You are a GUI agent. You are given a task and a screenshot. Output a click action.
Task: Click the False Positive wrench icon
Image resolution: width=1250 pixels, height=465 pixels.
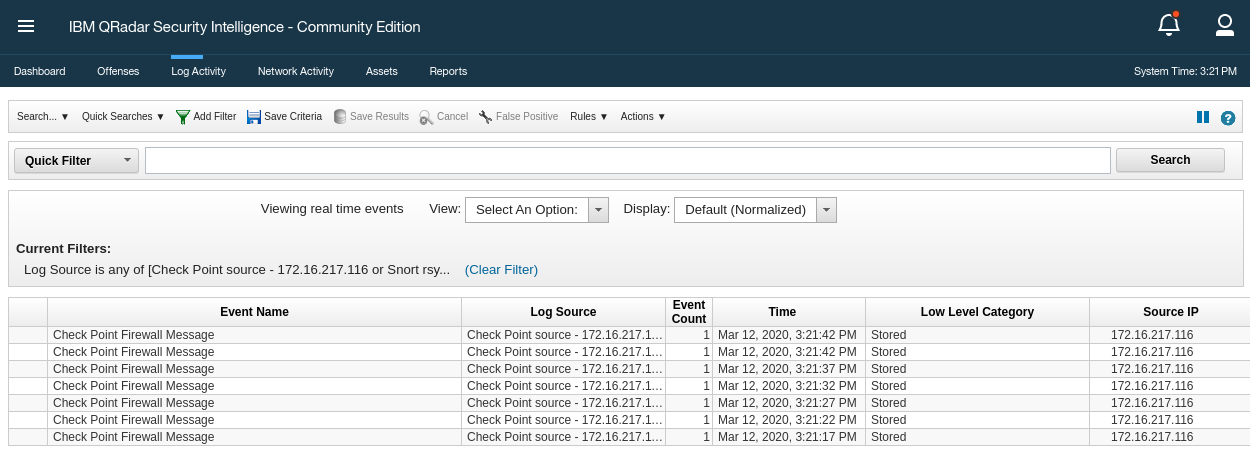coord(486,117)
